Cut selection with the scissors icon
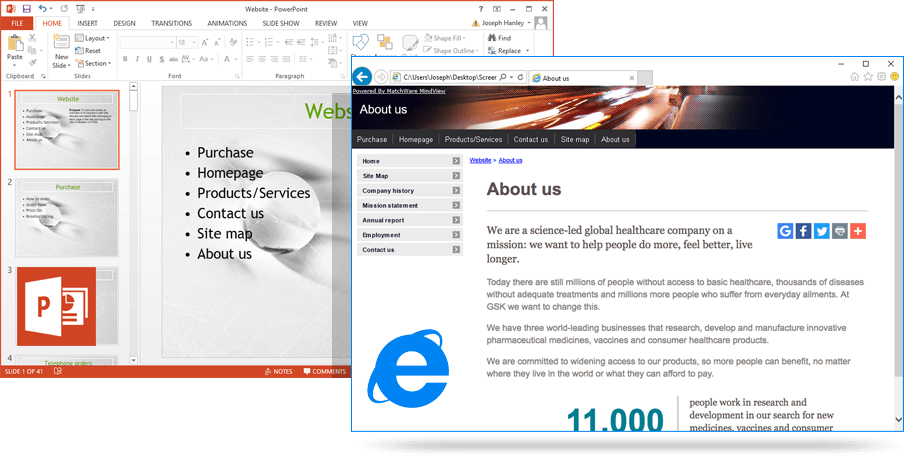The image size is (910, 457). click(x=32, y=38)
